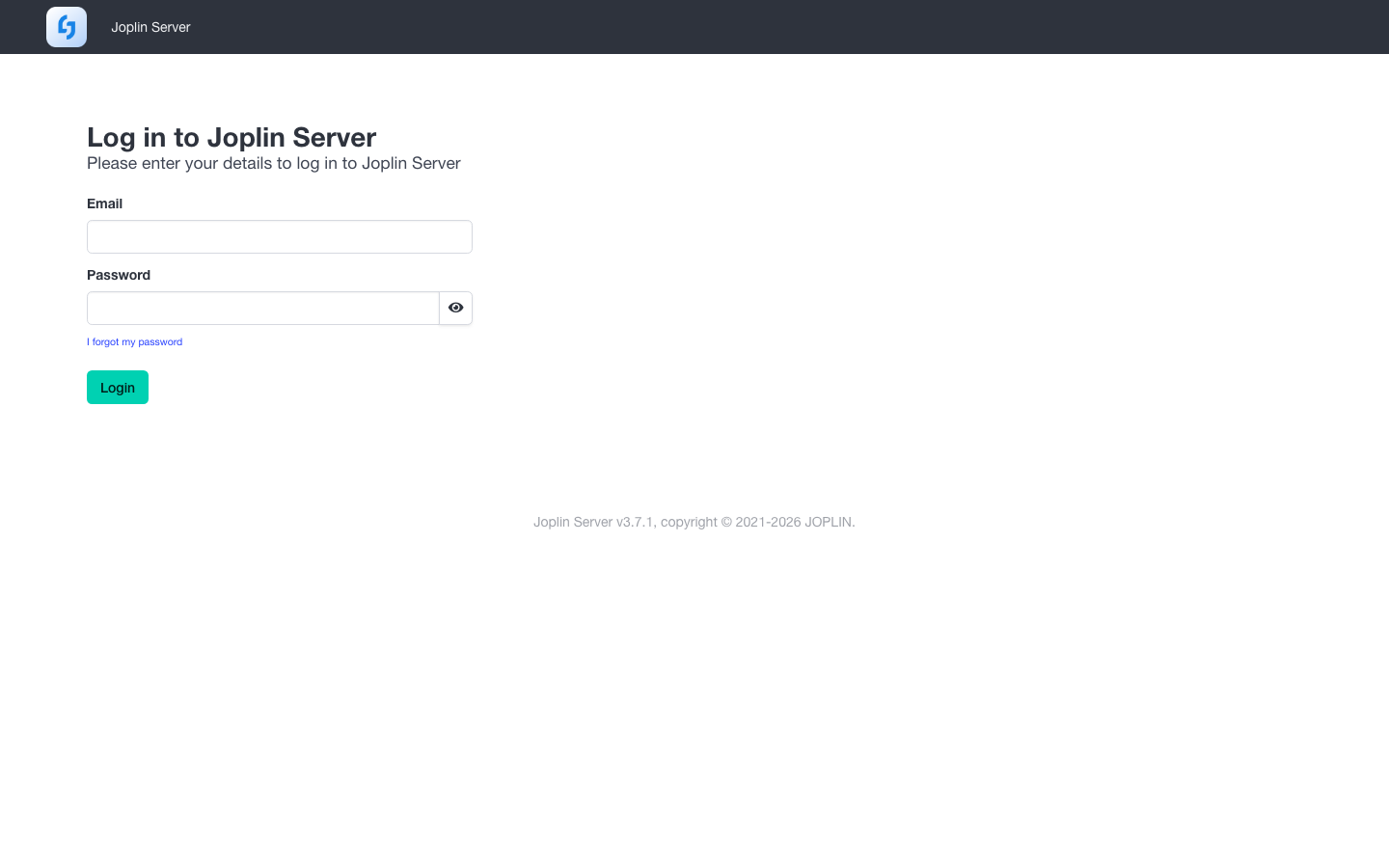The image size is (1389, 868).
Task: Focus the Password input field
Action: pos(263,309)
